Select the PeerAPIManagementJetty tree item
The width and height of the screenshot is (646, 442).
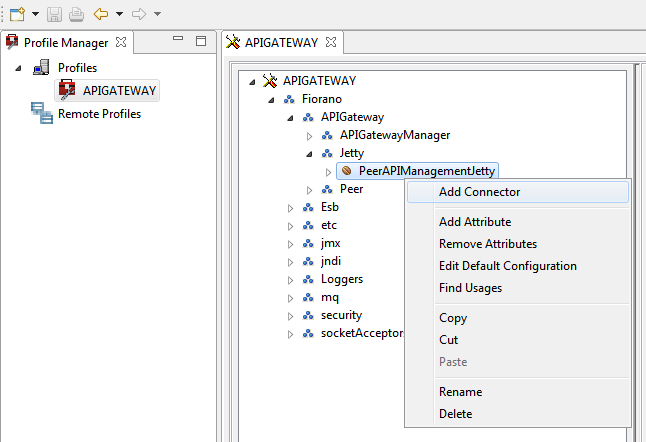[427, 171]
